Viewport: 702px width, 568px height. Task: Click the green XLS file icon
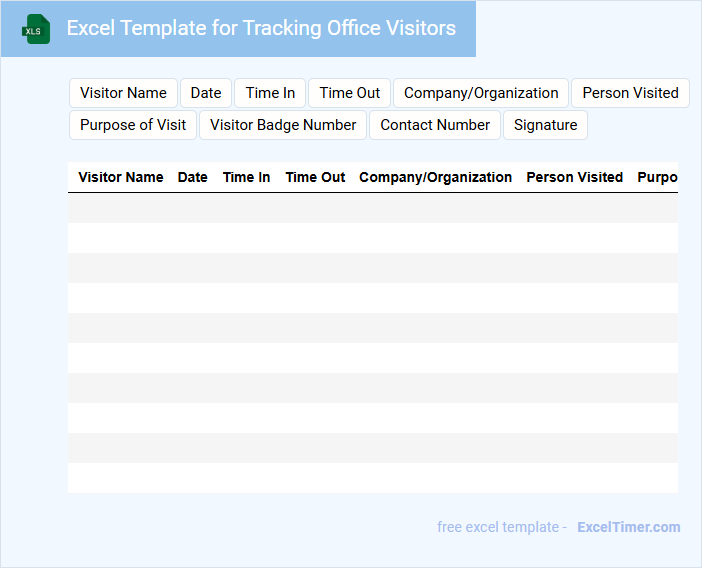36,29
